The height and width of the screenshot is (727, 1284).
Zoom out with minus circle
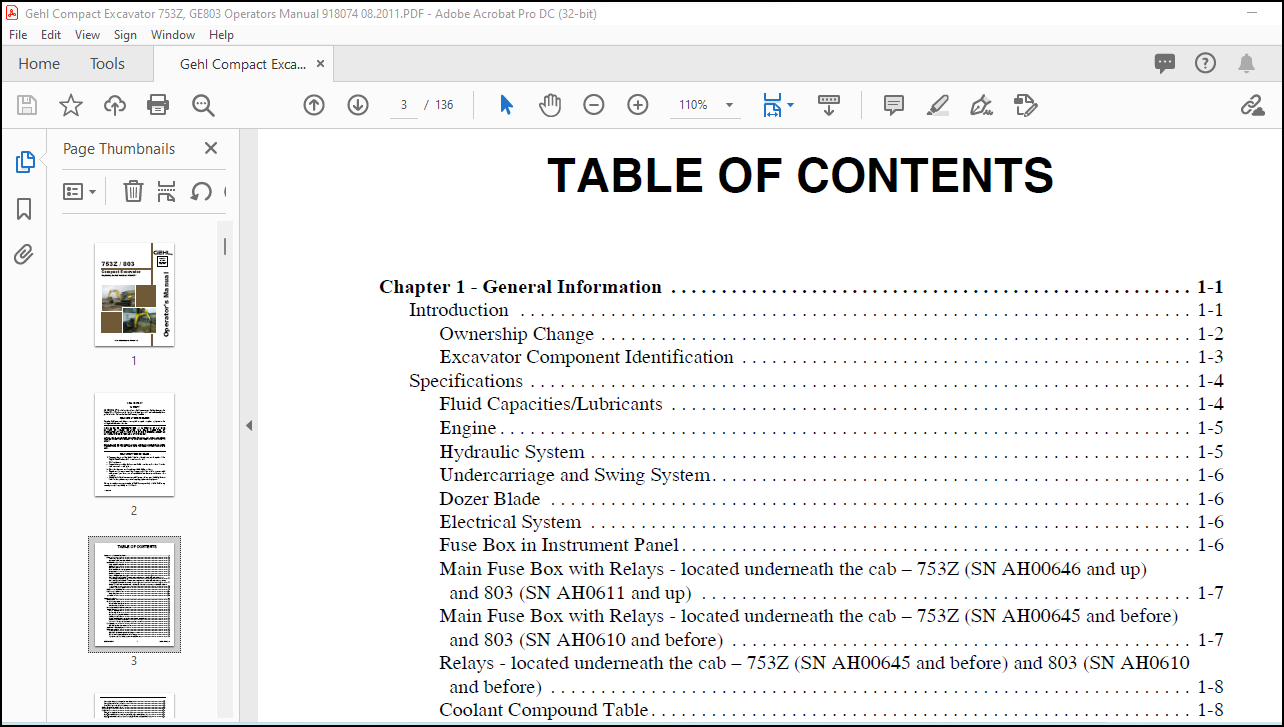(594, 105)
